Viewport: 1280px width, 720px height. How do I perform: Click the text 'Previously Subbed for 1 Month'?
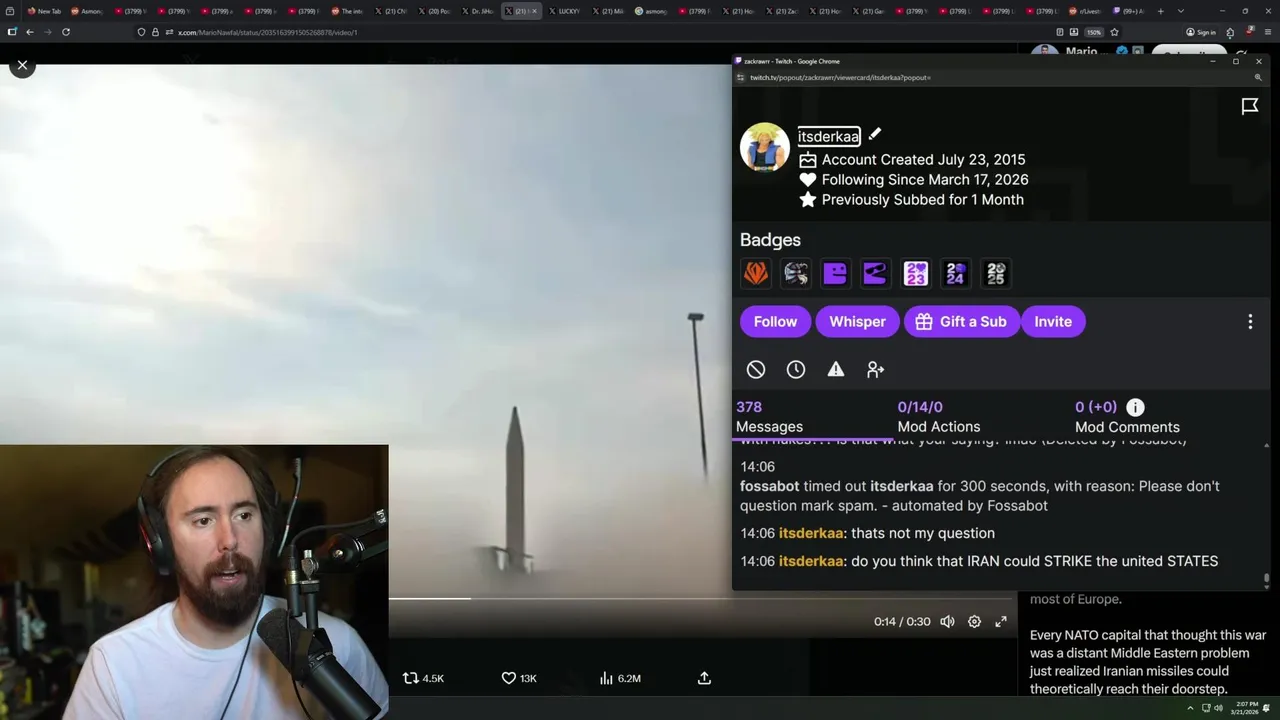(x=922, y=199)
